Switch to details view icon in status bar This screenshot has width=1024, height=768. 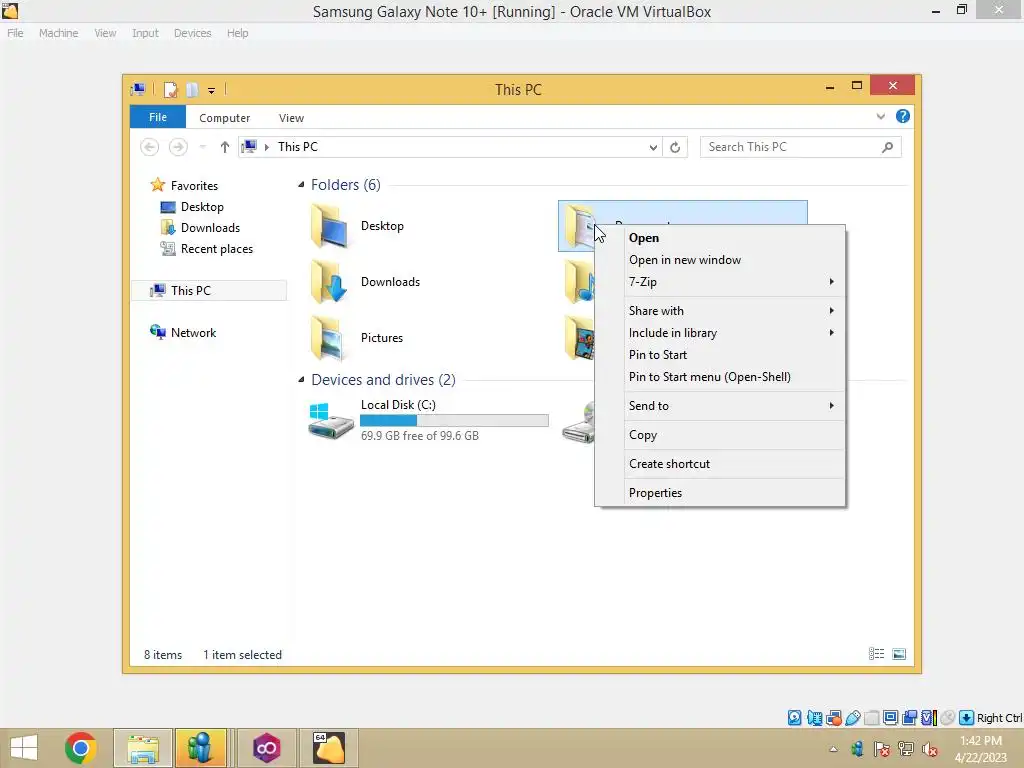point(876,654)
